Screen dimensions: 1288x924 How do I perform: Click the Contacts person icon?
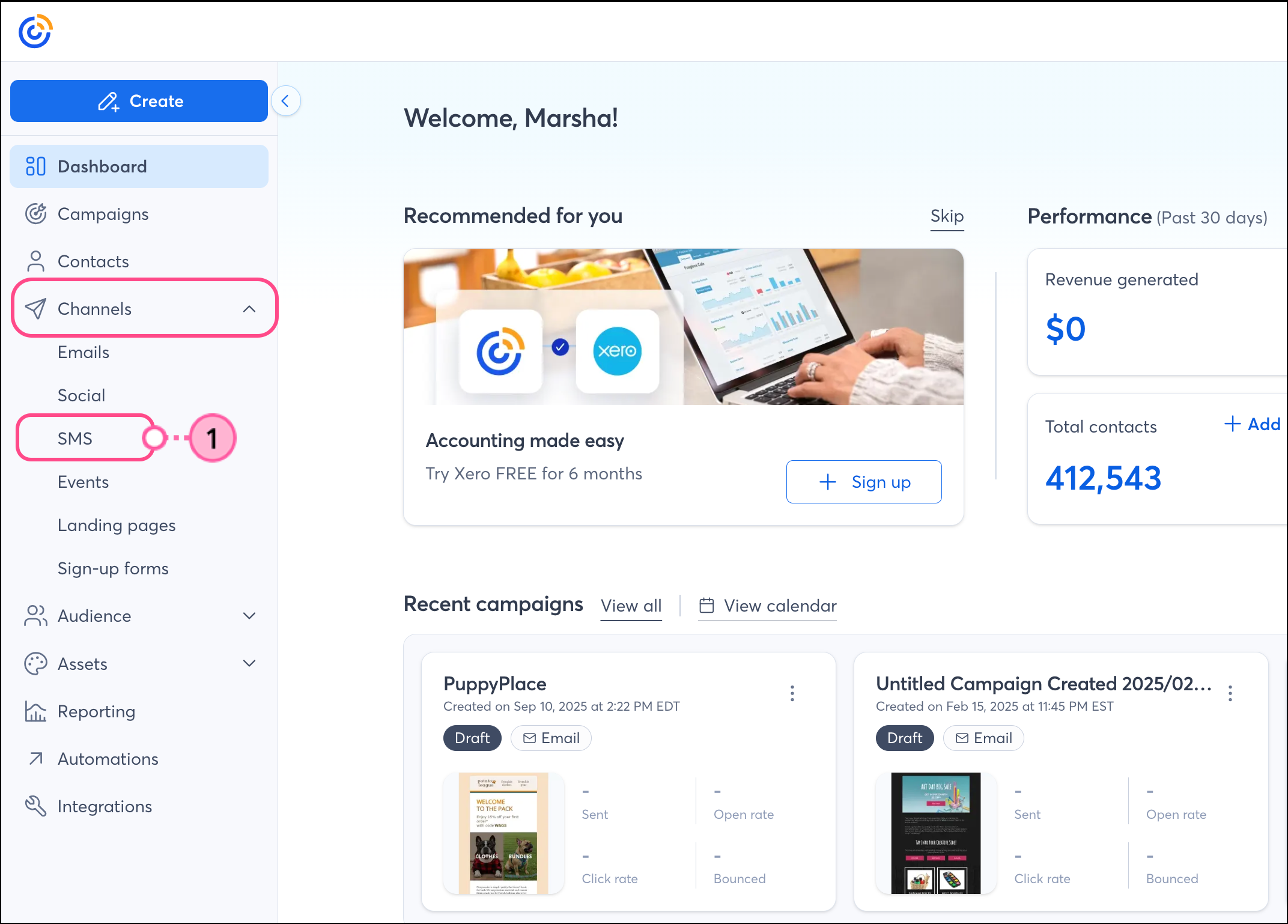tap(35, 261)
